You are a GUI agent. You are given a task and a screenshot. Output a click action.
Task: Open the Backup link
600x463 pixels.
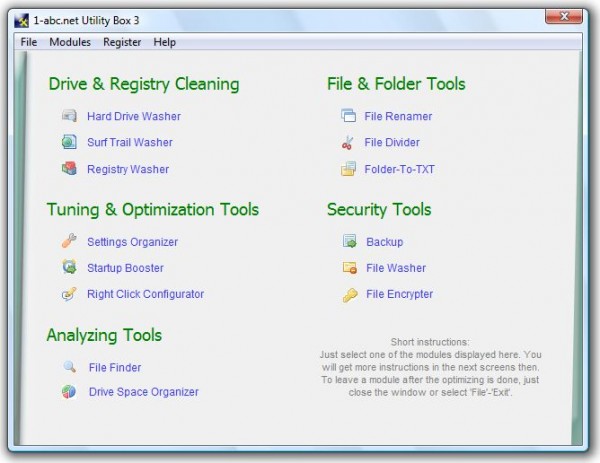point(385,242)
